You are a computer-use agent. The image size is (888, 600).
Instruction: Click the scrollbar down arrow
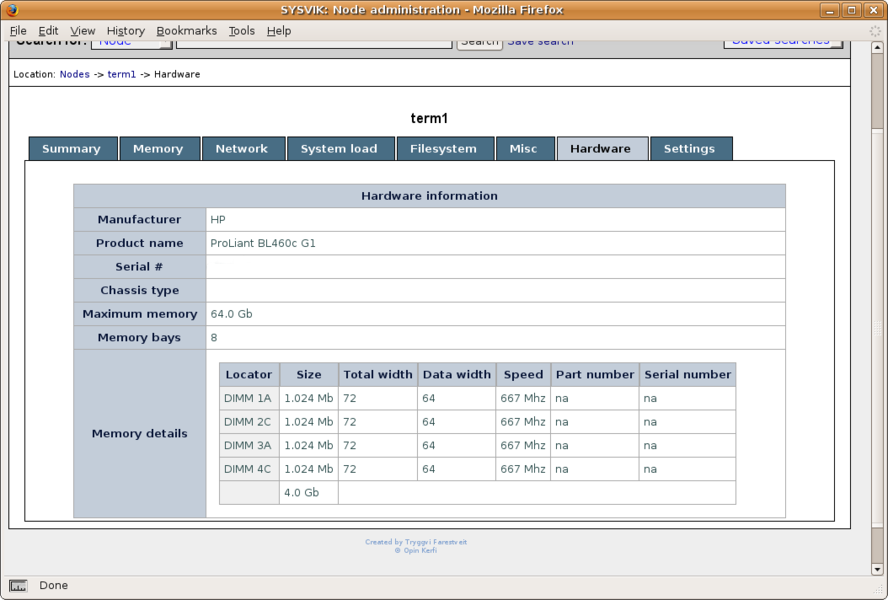(877, 569)
